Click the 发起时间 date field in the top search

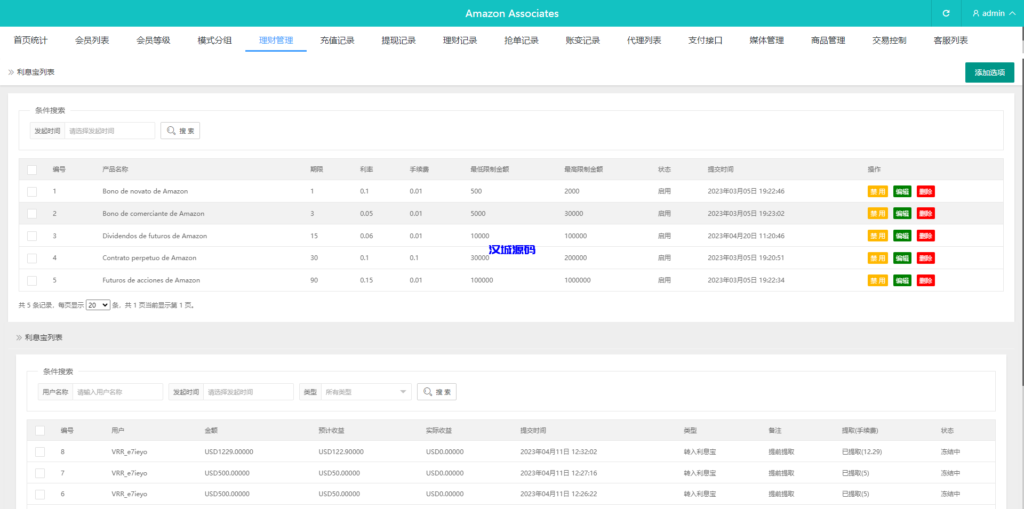pos(110,131)
